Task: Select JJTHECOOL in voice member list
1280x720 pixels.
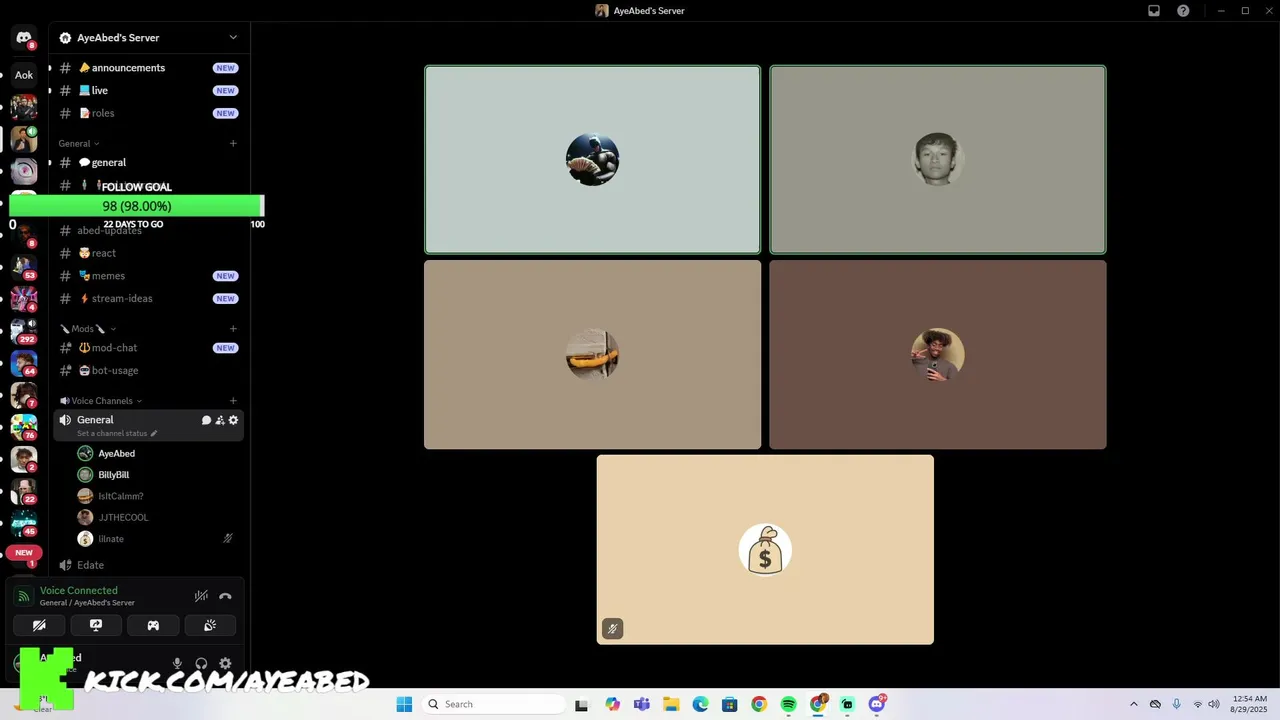Action: [158, 517]
